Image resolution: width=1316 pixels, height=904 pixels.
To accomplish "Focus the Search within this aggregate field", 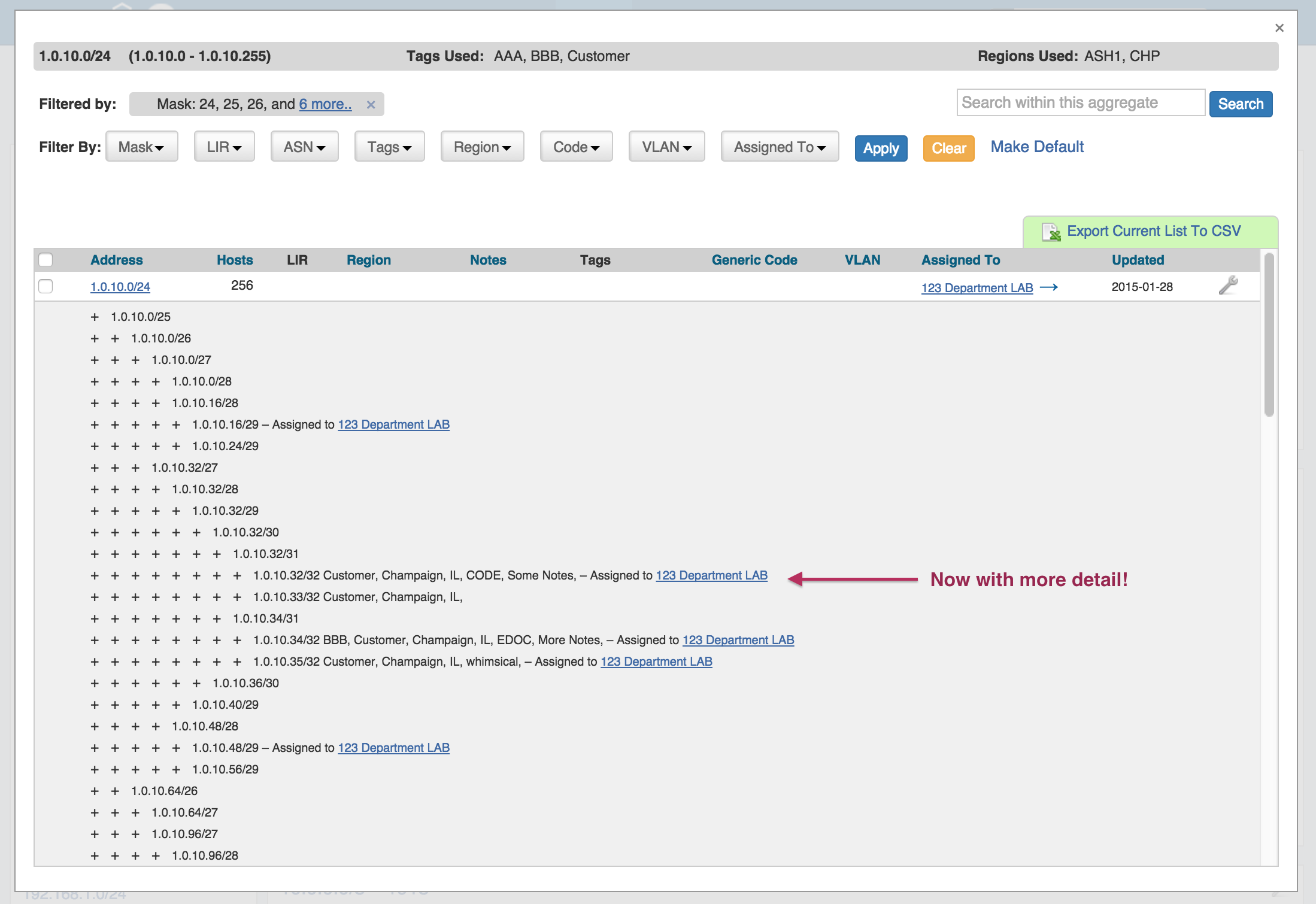I will 1080,103.
